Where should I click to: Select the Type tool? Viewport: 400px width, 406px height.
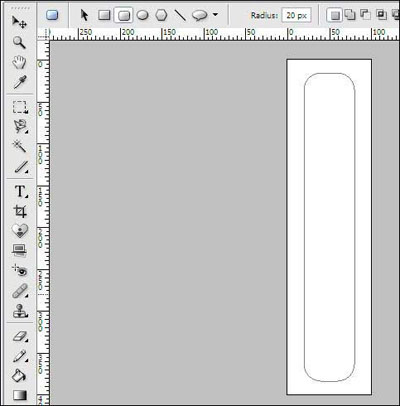(20, 192)
